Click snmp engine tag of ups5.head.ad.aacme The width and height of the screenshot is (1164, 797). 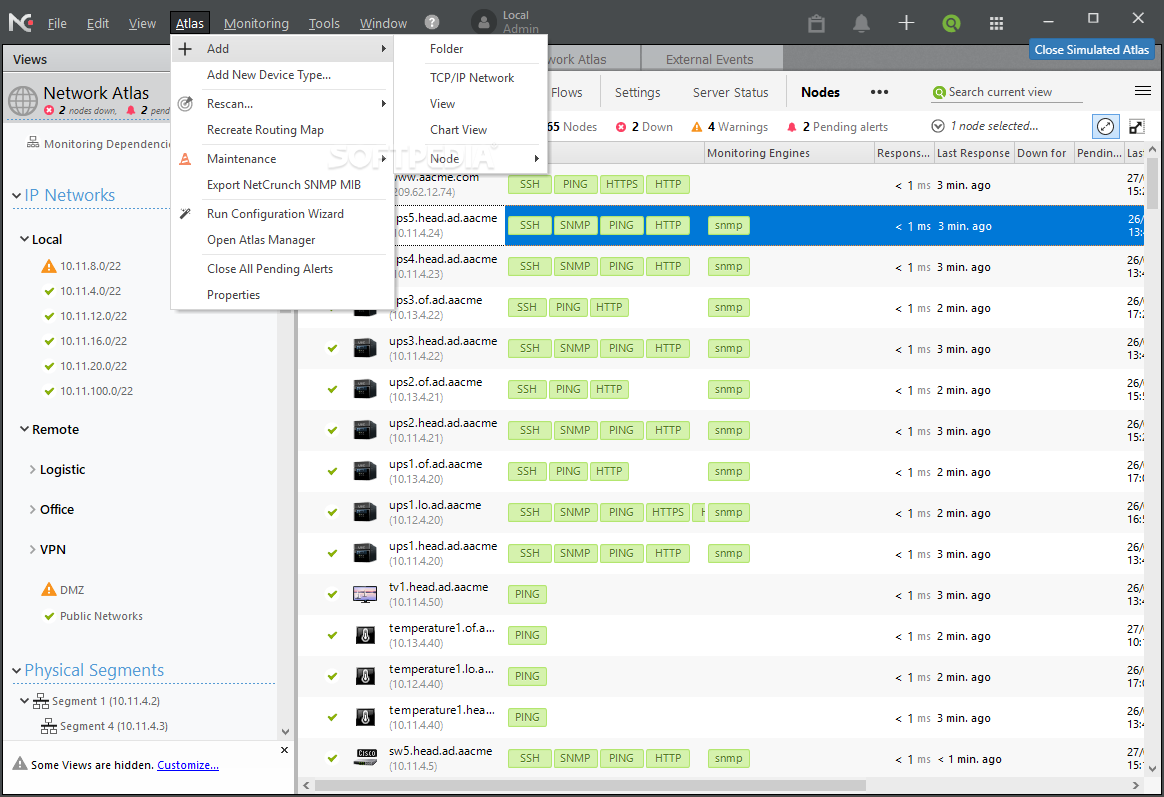[x=728, y=226]
